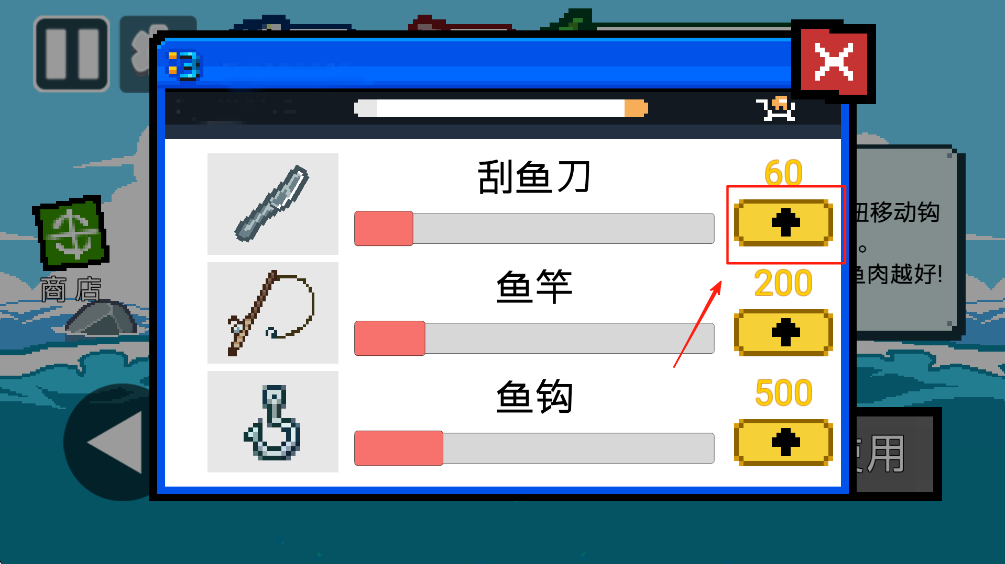Click the white bar in the dialog header
The image size is (1005, 564).
click(501, 108)
